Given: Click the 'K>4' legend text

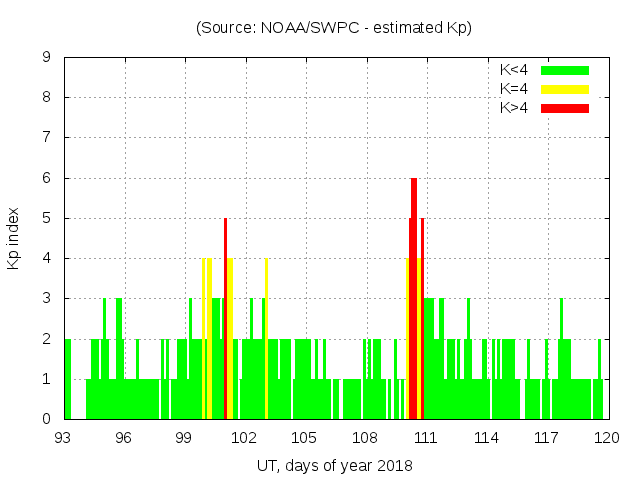Looking at the screenshot, I should tap(513, 107).
